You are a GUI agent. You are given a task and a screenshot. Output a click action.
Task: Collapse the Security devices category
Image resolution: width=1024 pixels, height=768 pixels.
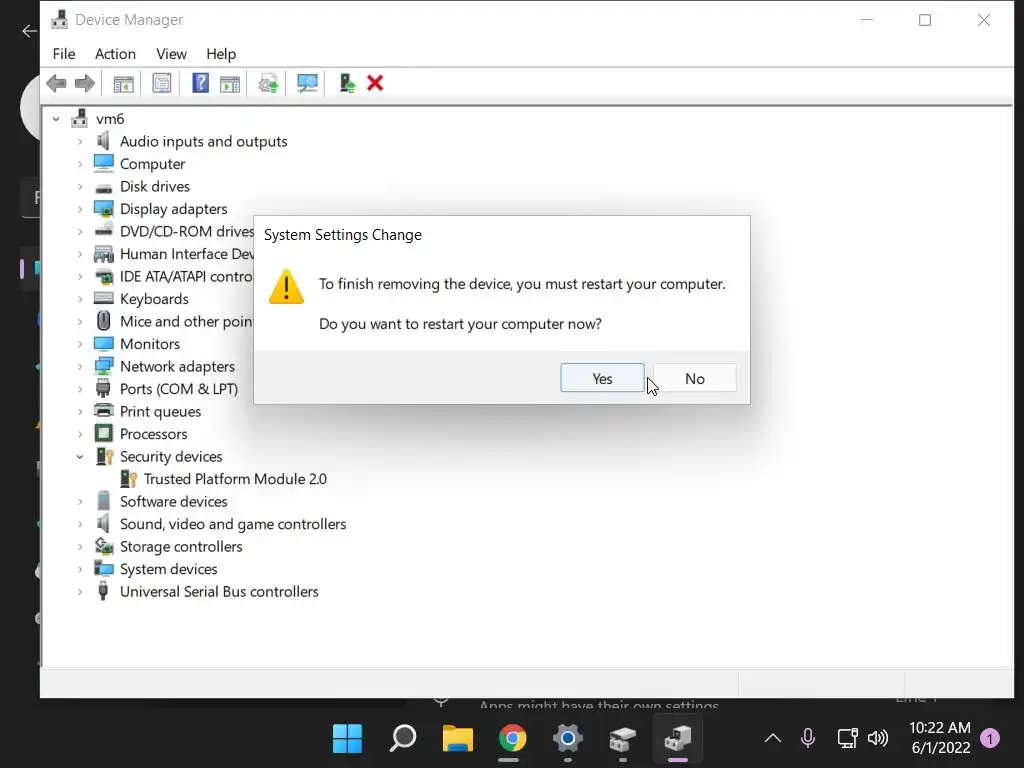tap(80, 456)
